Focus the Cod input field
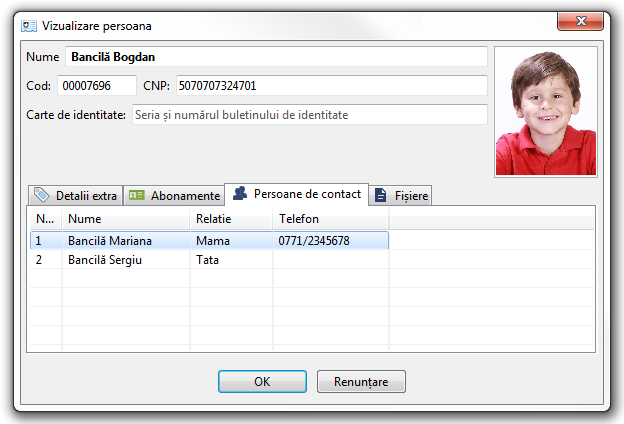The image size is (624, 424). 97,86
